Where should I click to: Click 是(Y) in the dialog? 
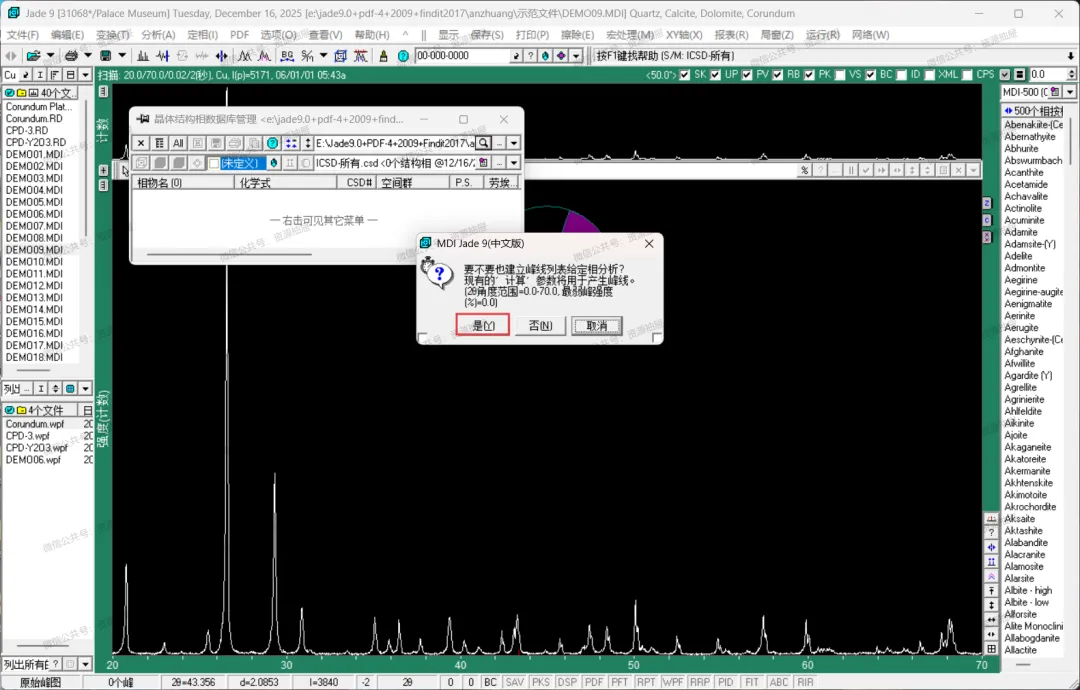coord(483,325)
